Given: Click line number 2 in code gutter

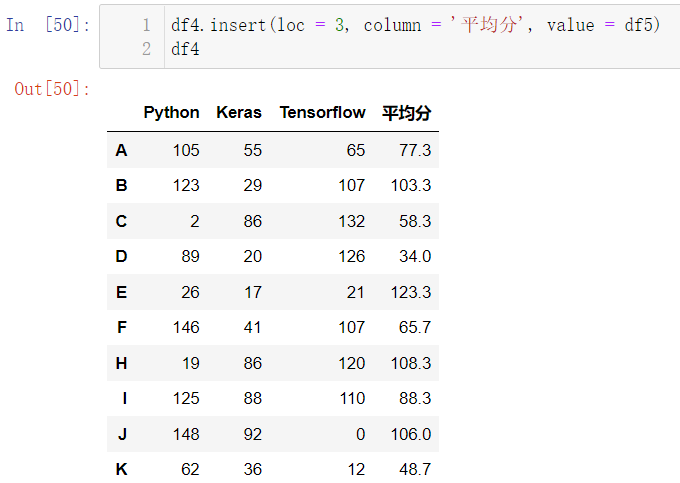Looking at the screenshot, I should pos(147,49).
